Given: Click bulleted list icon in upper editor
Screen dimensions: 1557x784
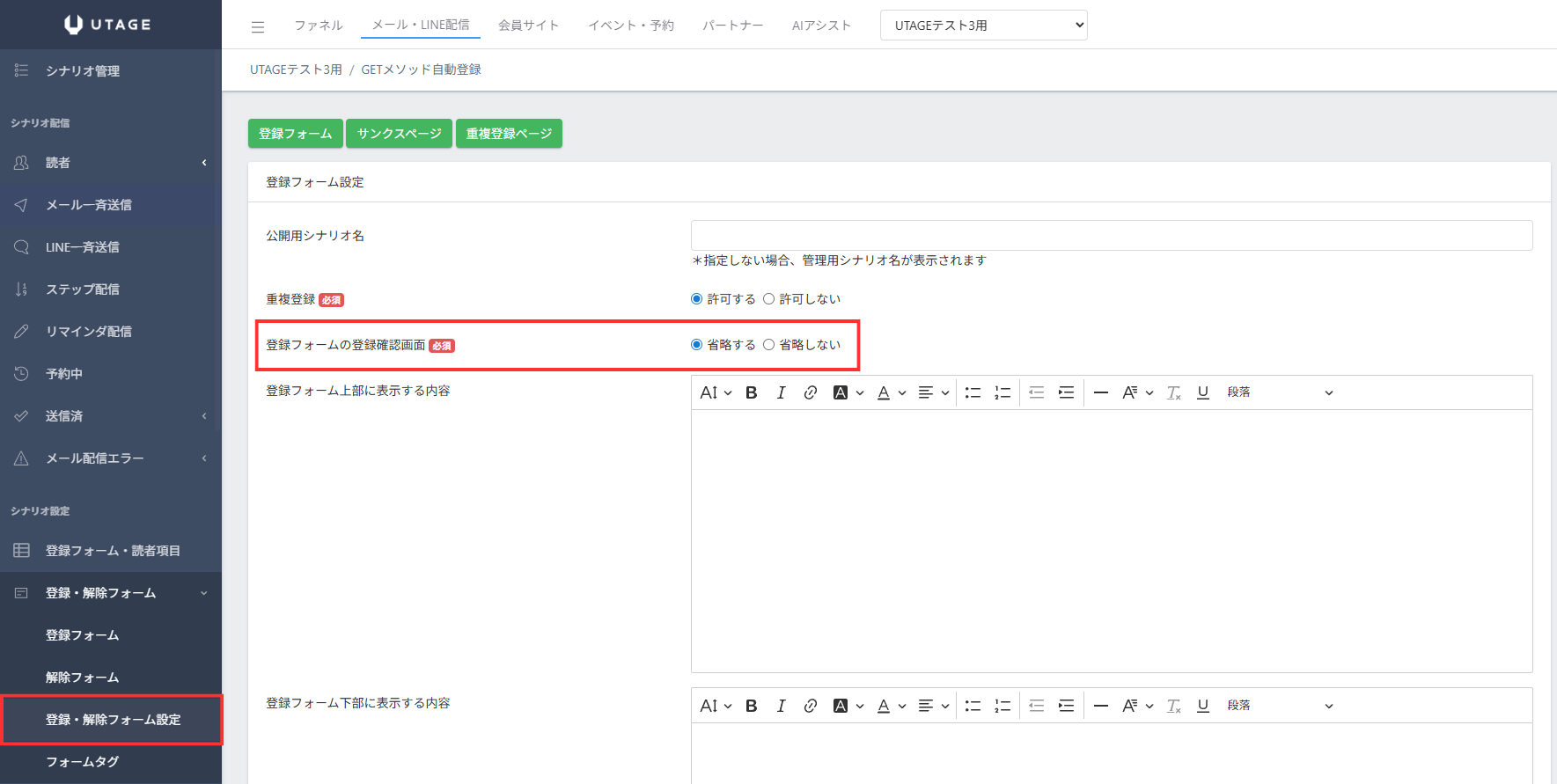Looking at the screenshot, I should tap(973, 392).
